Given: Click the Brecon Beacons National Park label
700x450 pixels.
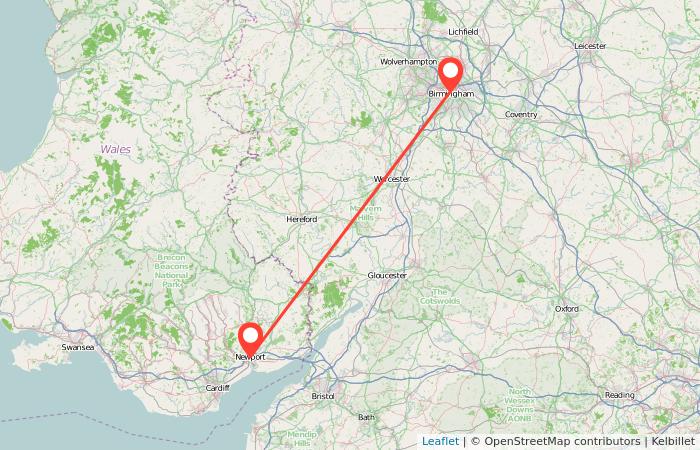Looking at the screenshot, I should tap(171, 271).
